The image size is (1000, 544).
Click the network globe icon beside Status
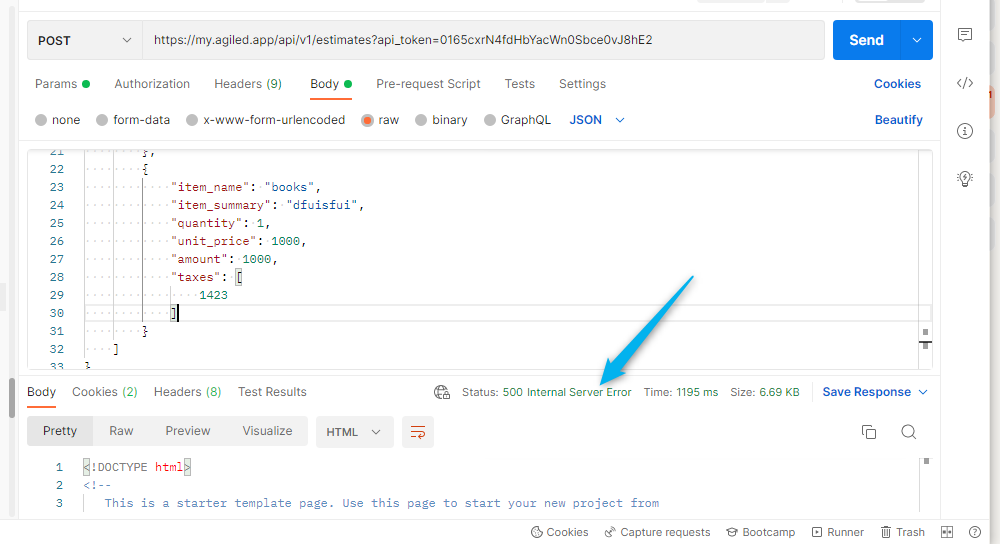tap(442, 392)
